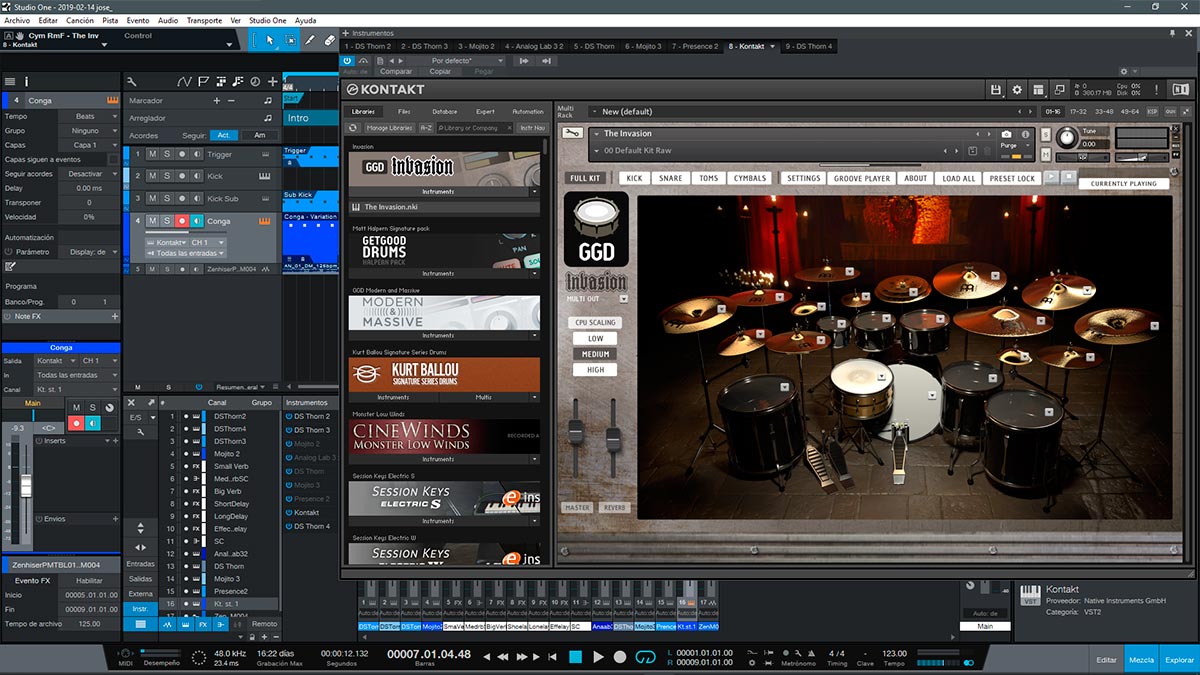Open the Ayuda menu
Viewport: 1200px width, 675px height.
pos(305,20)
